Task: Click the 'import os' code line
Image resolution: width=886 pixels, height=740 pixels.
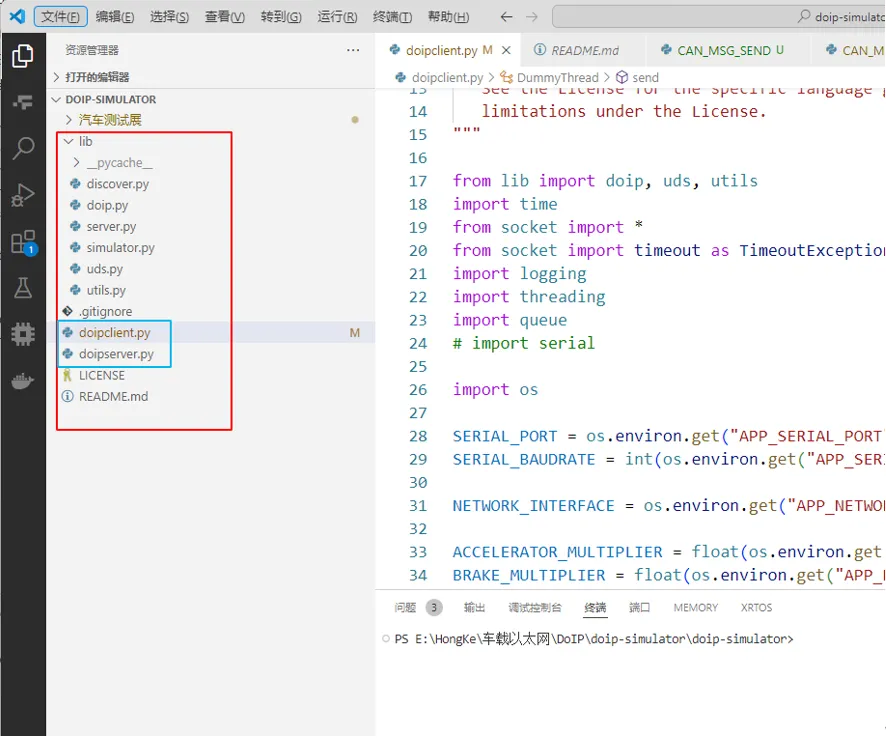Action: (x=495, y=390)
